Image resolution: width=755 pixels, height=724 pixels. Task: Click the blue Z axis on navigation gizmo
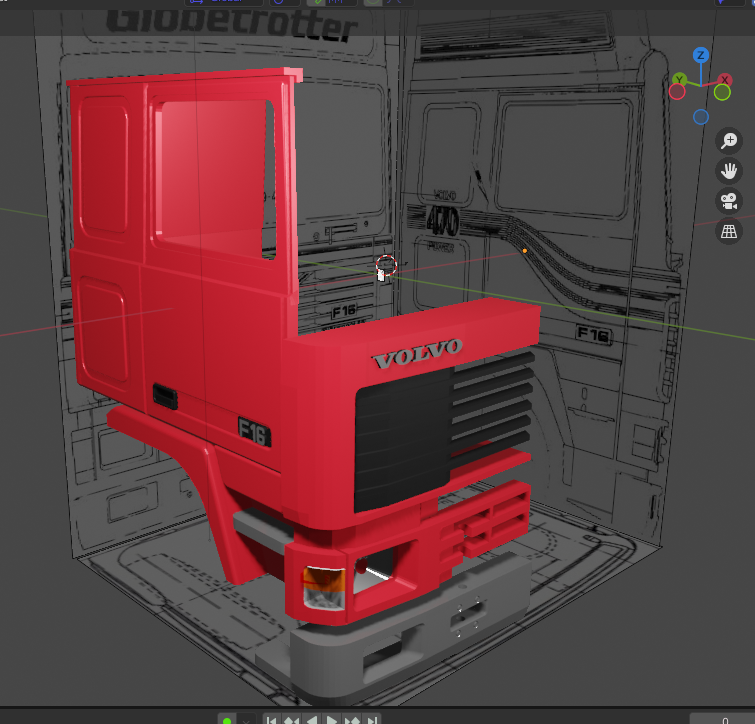tap(701, 55)
